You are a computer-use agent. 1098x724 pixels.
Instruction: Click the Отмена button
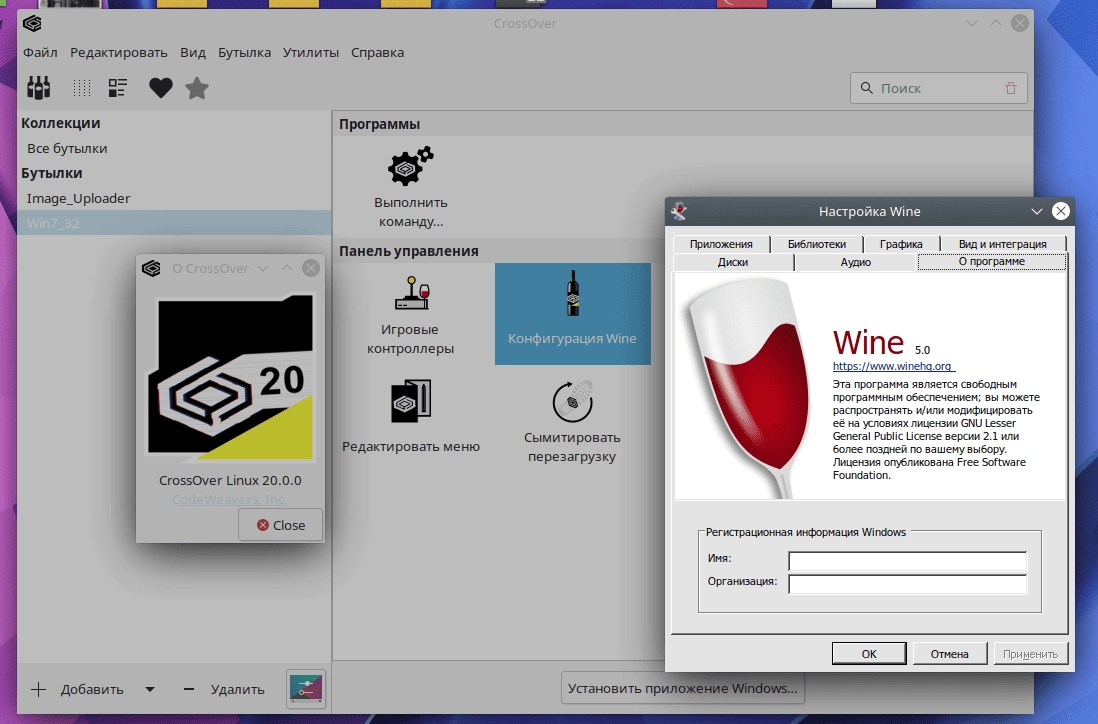click(x=950, y=653)
